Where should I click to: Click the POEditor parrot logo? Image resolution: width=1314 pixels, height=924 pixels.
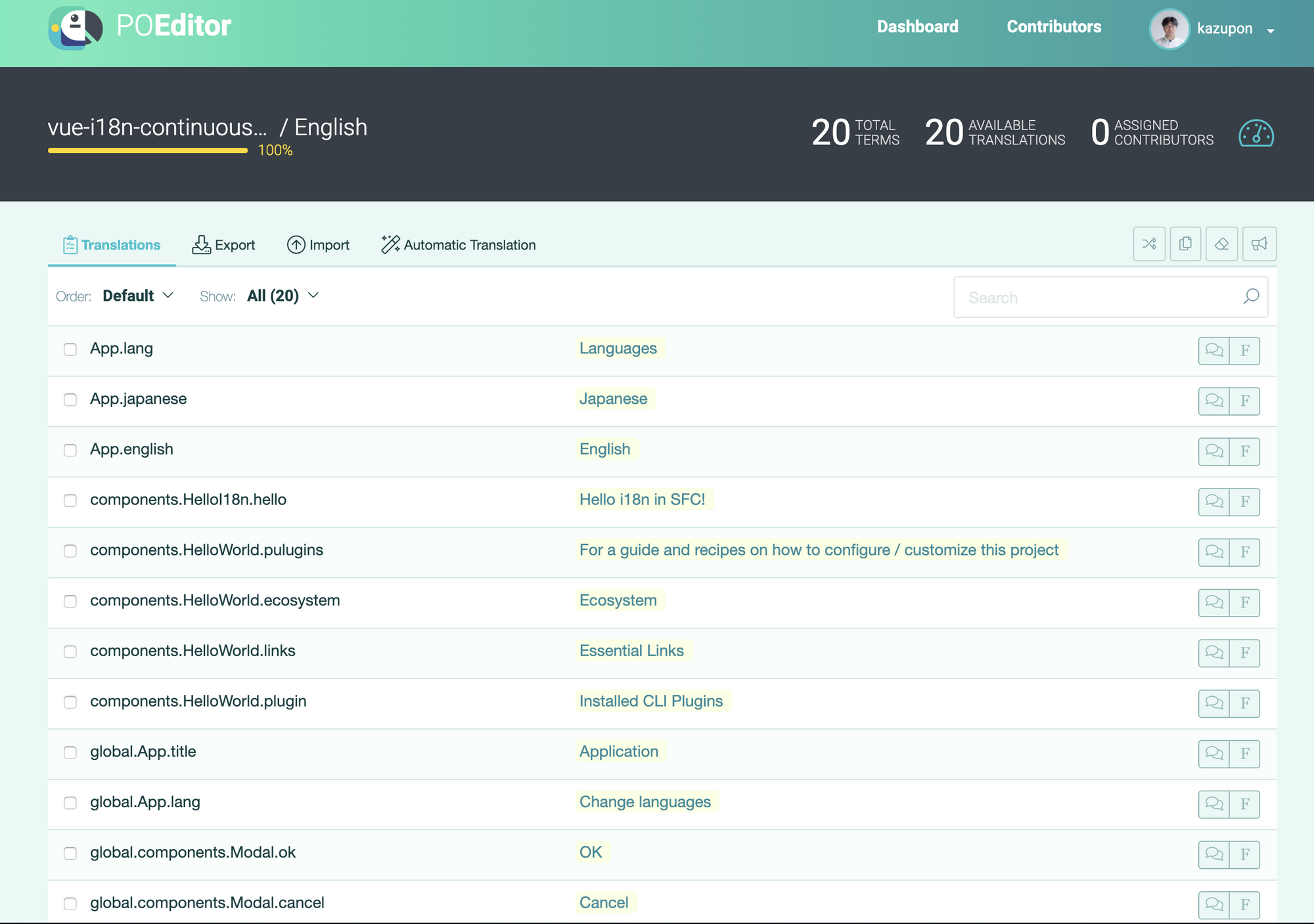[x=76, y=28]
